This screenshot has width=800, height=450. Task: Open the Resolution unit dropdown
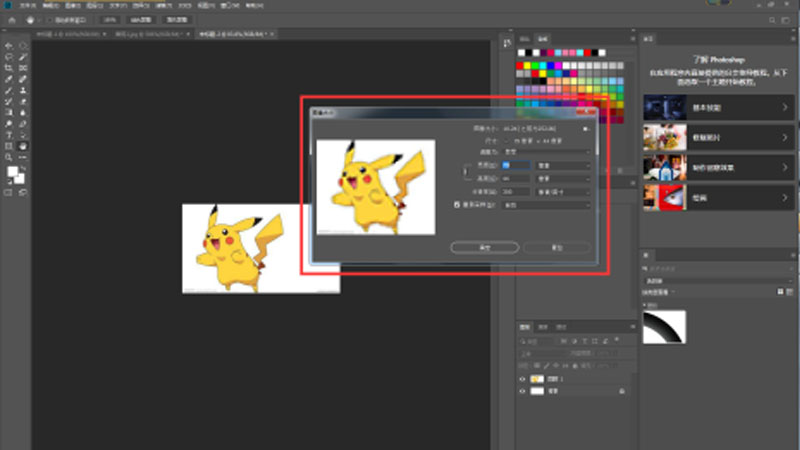(x=563, y=192)
